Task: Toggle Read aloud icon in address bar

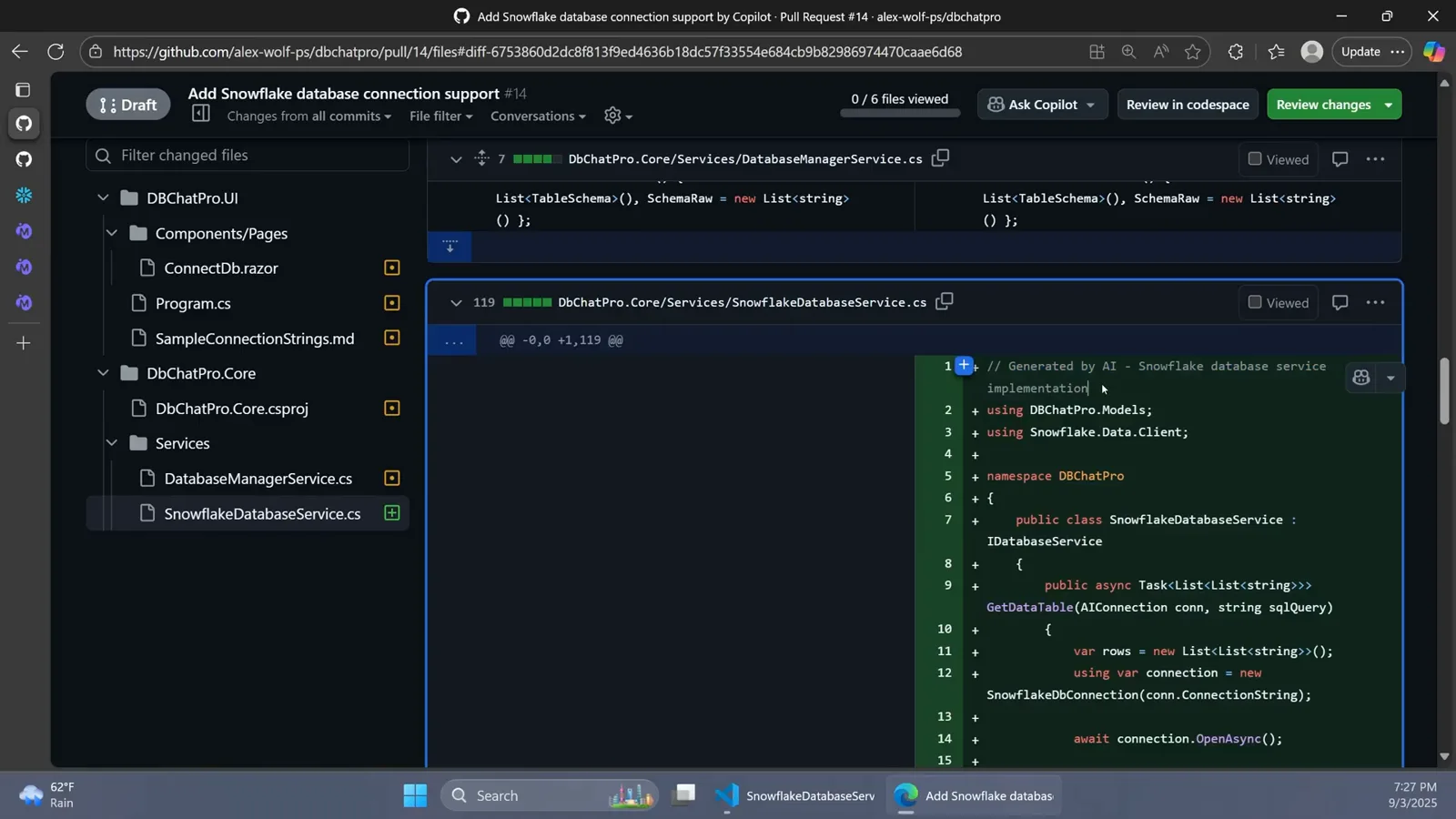Action: point(1160,52)
